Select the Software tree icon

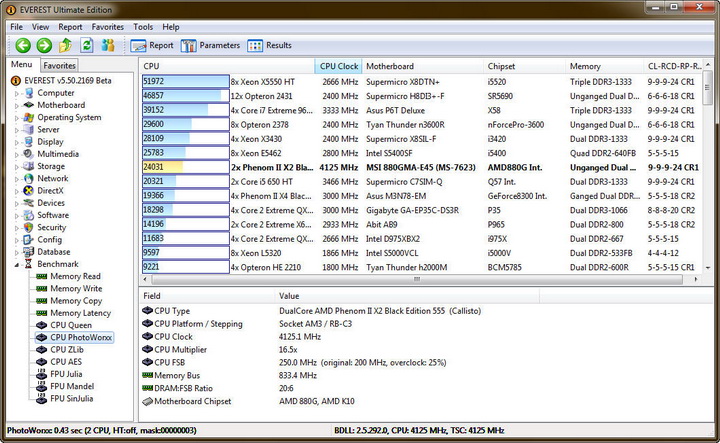coord(29,215)
